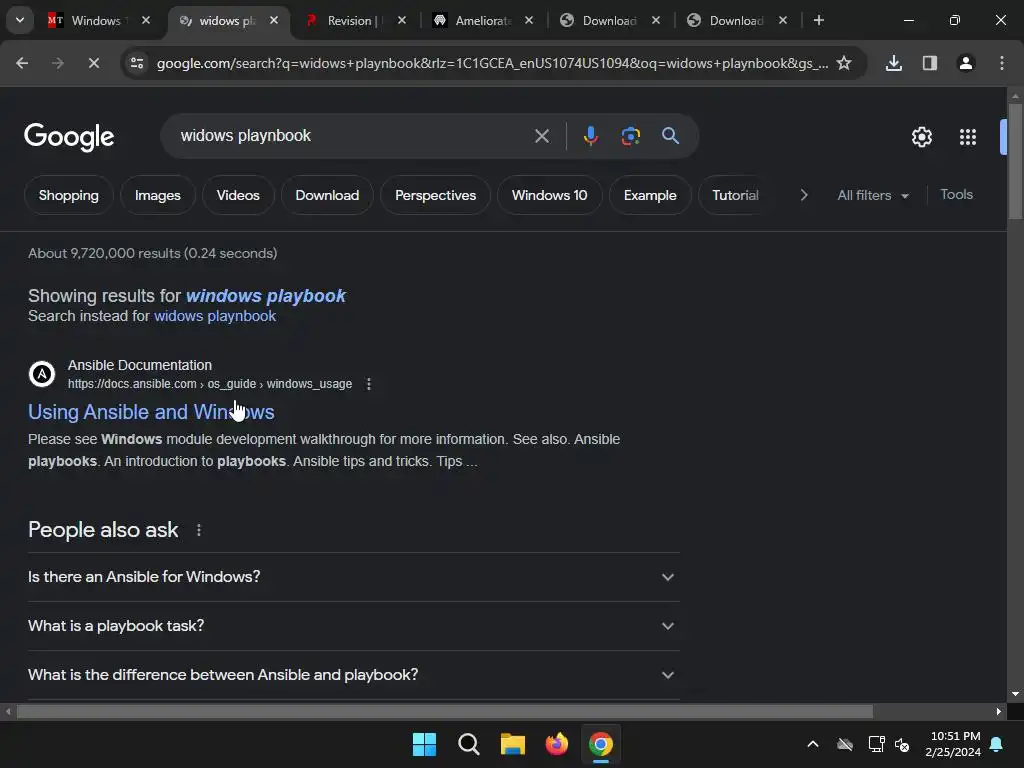Image resolution: width=1024 pixels, height=768 pixels.
Task: Open a new browser tab
Action: tap(818, 20)
